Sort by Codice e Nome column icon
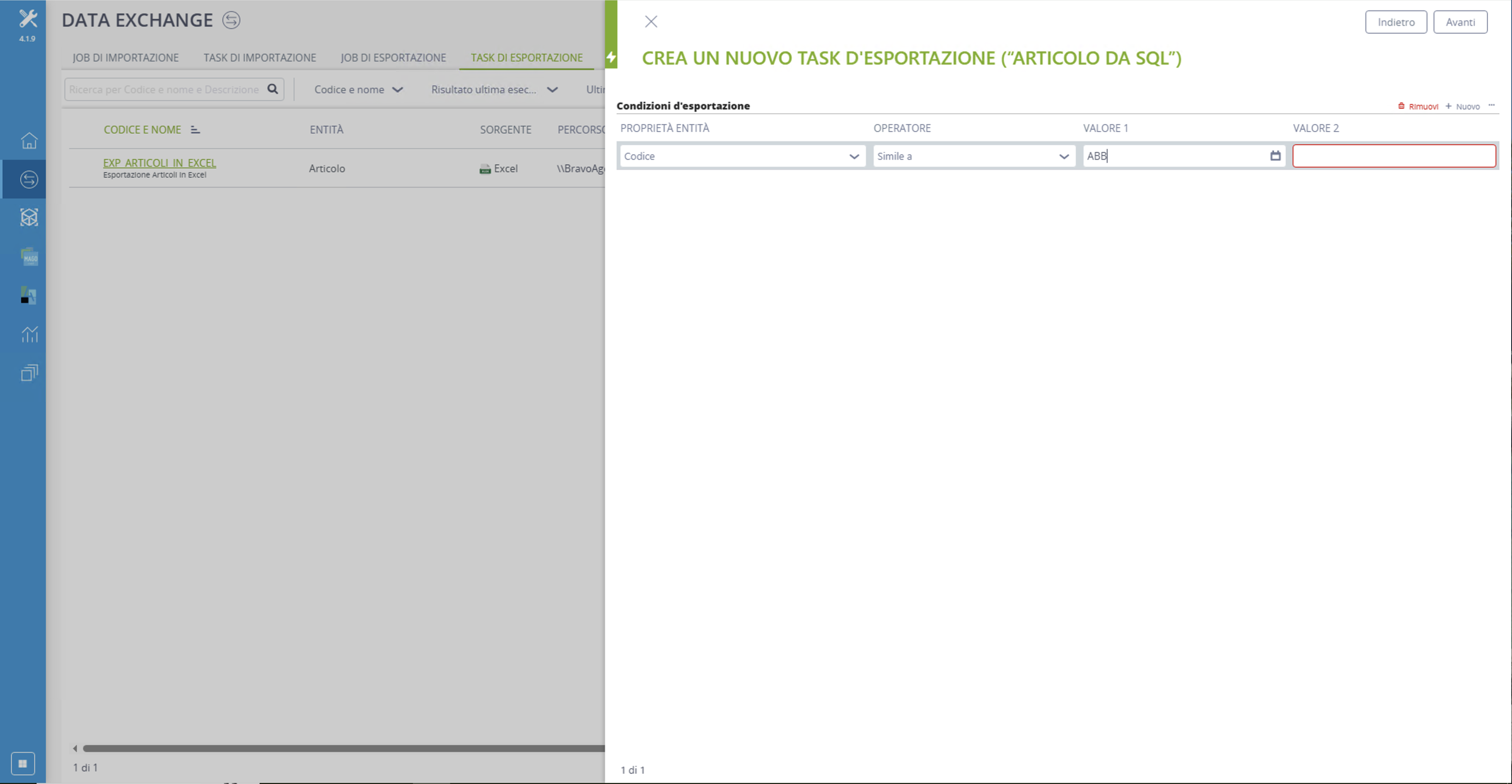This screenshot has height=784, width=1512. tap(195, 130)
